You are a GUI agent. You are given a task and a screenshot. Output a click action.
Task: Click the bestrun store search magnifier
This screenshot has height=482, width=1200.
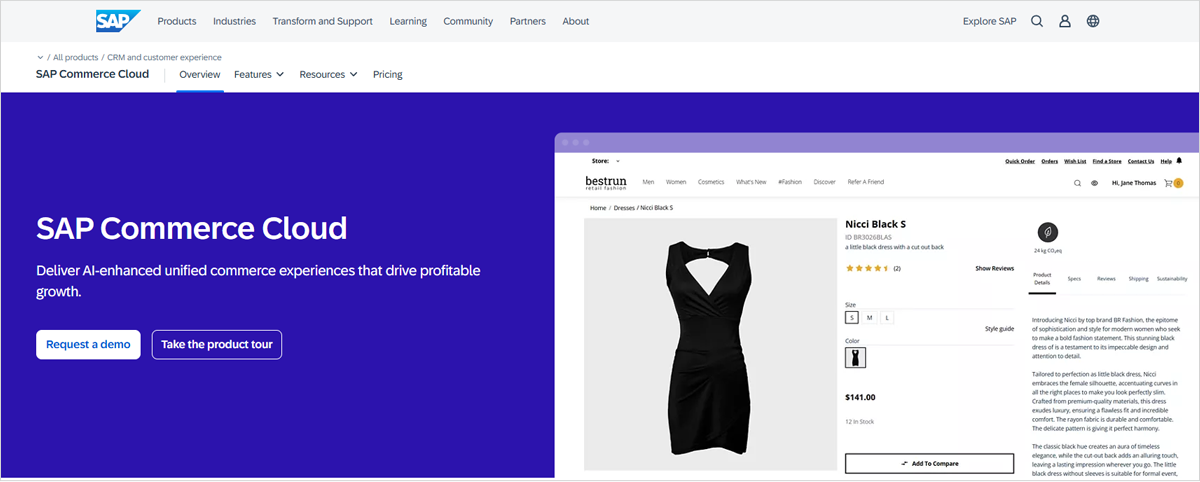[x=1077, y=183]
